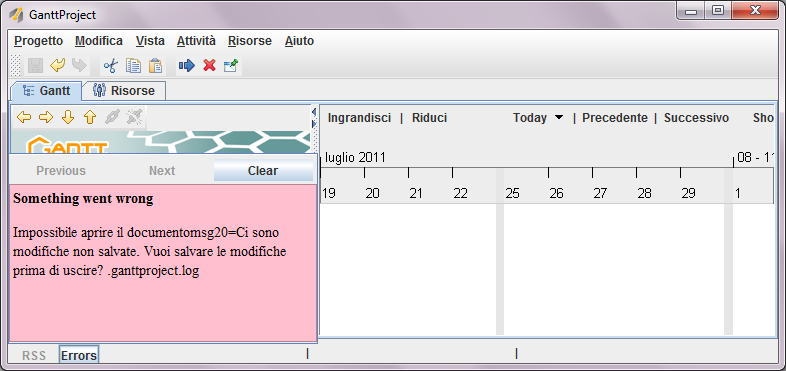Screen dimensions: 786x371
Task: Click the Paste clipboard icon
Action: (156, 66)
